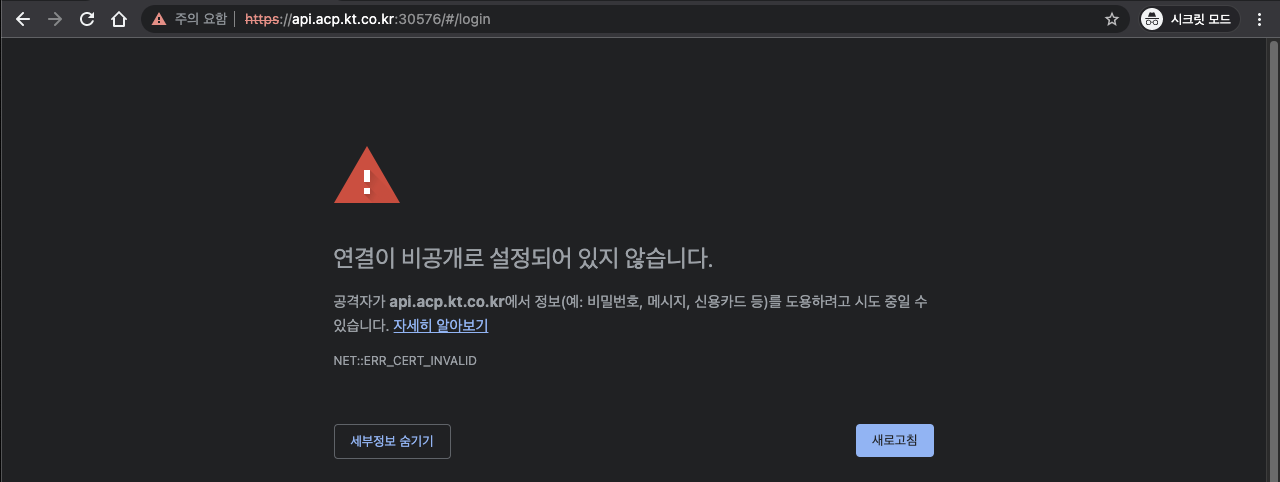Reload the page with the toolbar refresh icon
Image resolution: width=1280 pixels, height=482 pixels.
tap(87, 19)
